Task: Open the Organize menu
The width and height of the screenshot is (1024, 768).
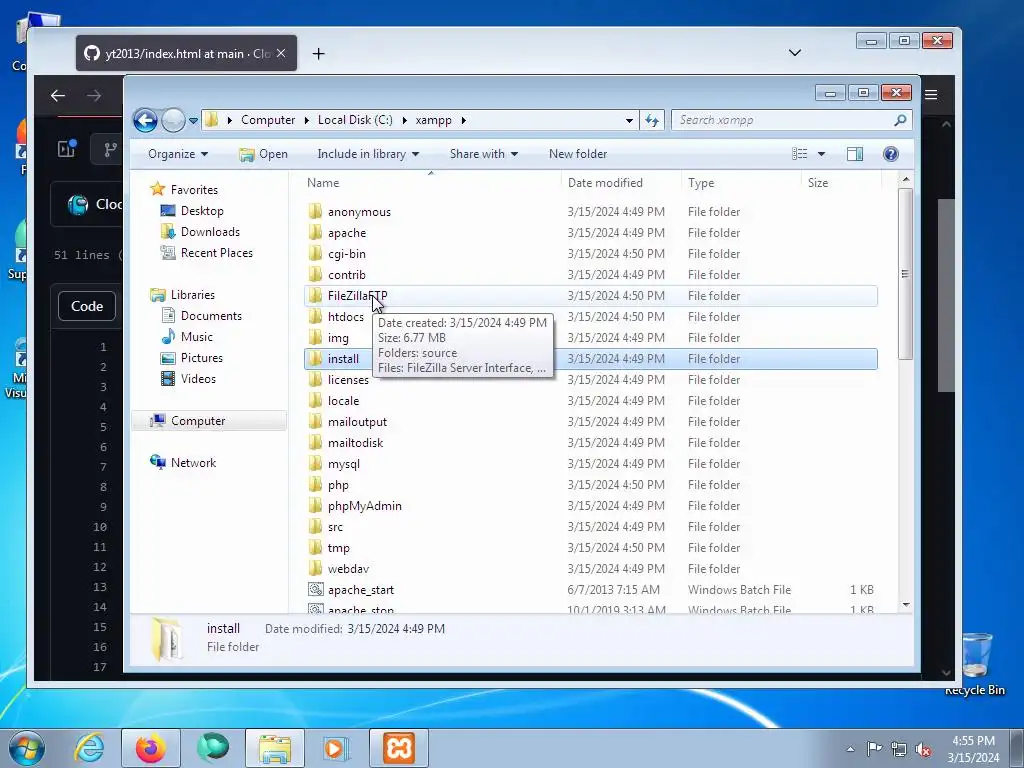Action: [178, 154]
